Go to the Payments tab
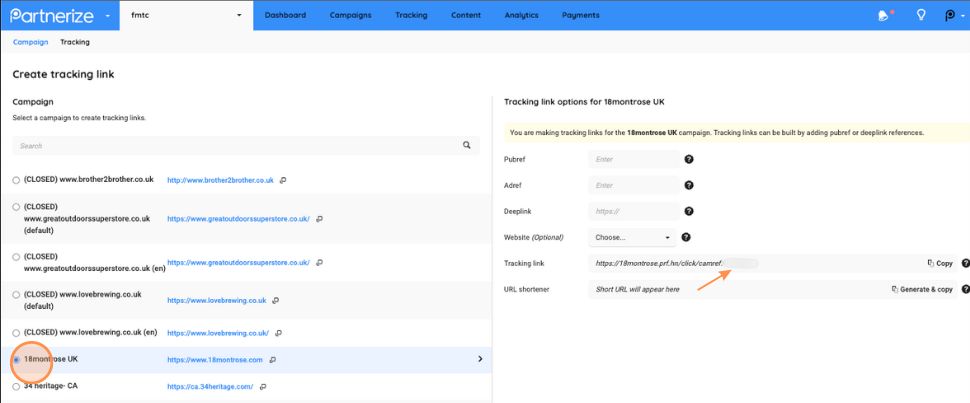Viewport: 970px width, 403px height. [580, 15]
